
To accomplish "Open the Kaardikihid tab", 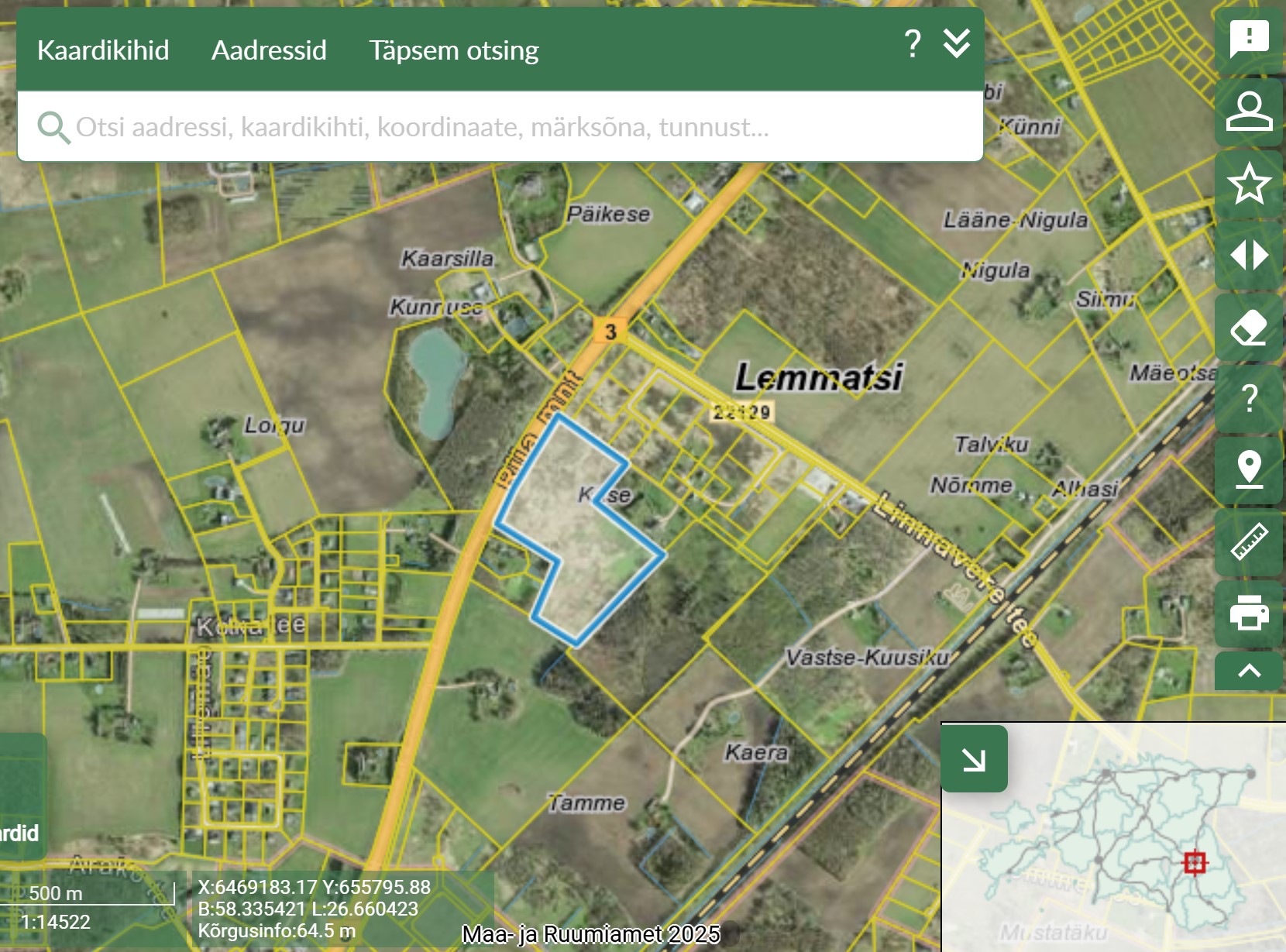I will click(103, 50).
